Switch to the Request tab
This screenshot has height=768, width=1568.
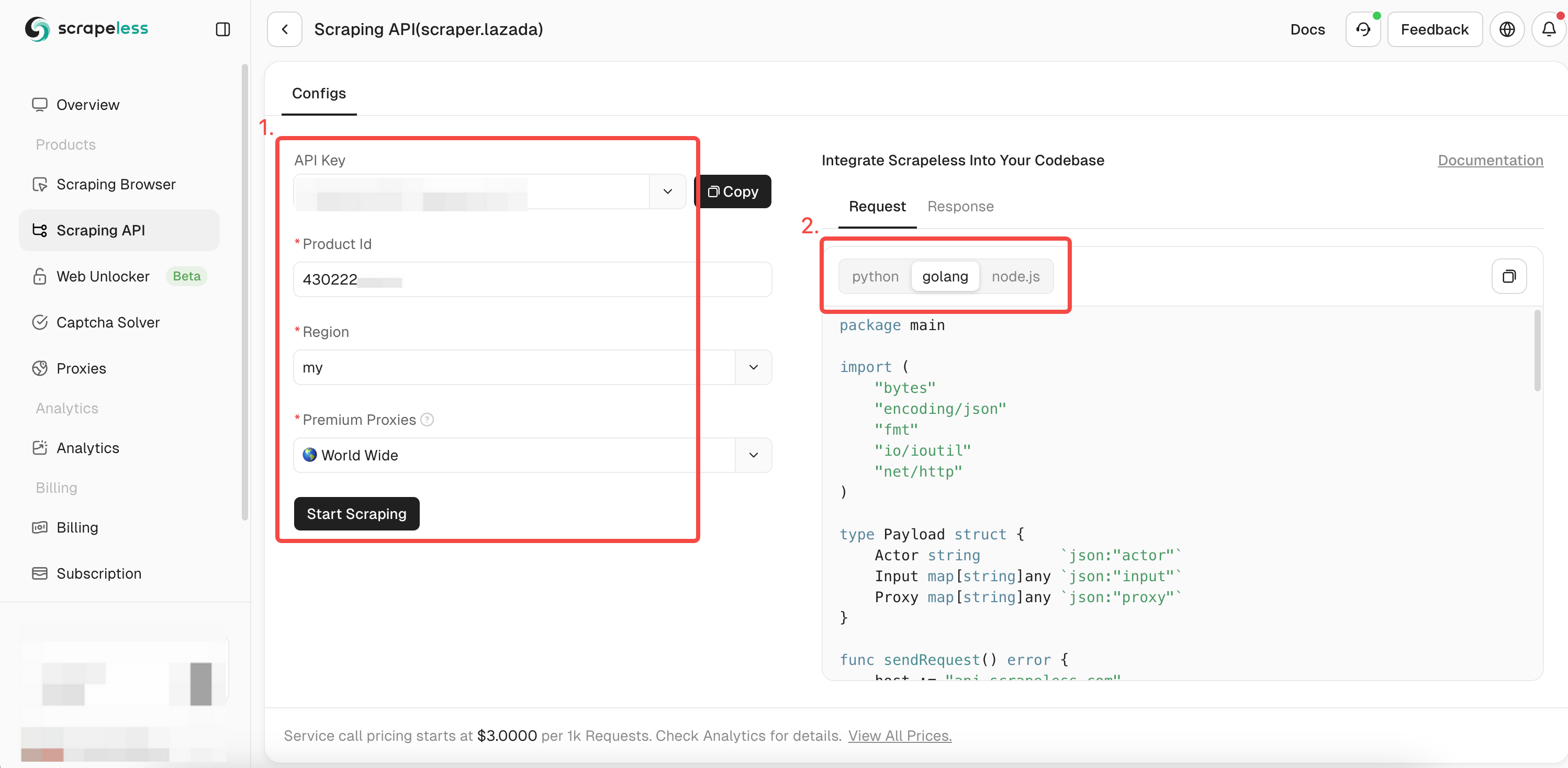(x=877, y=206)
